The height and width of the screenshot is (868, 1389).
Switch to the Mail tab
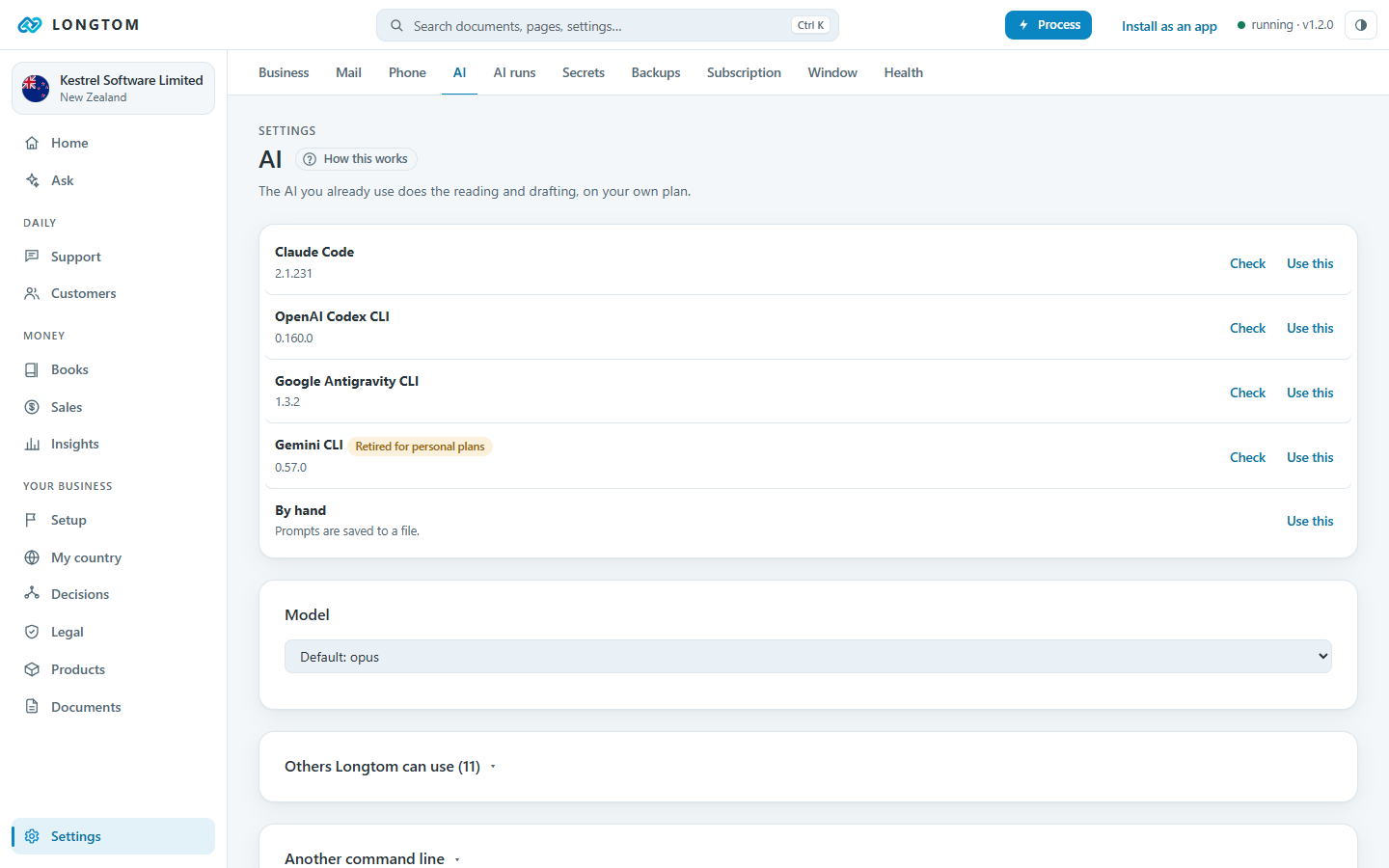pyautogui.click(x=348, y=72)
